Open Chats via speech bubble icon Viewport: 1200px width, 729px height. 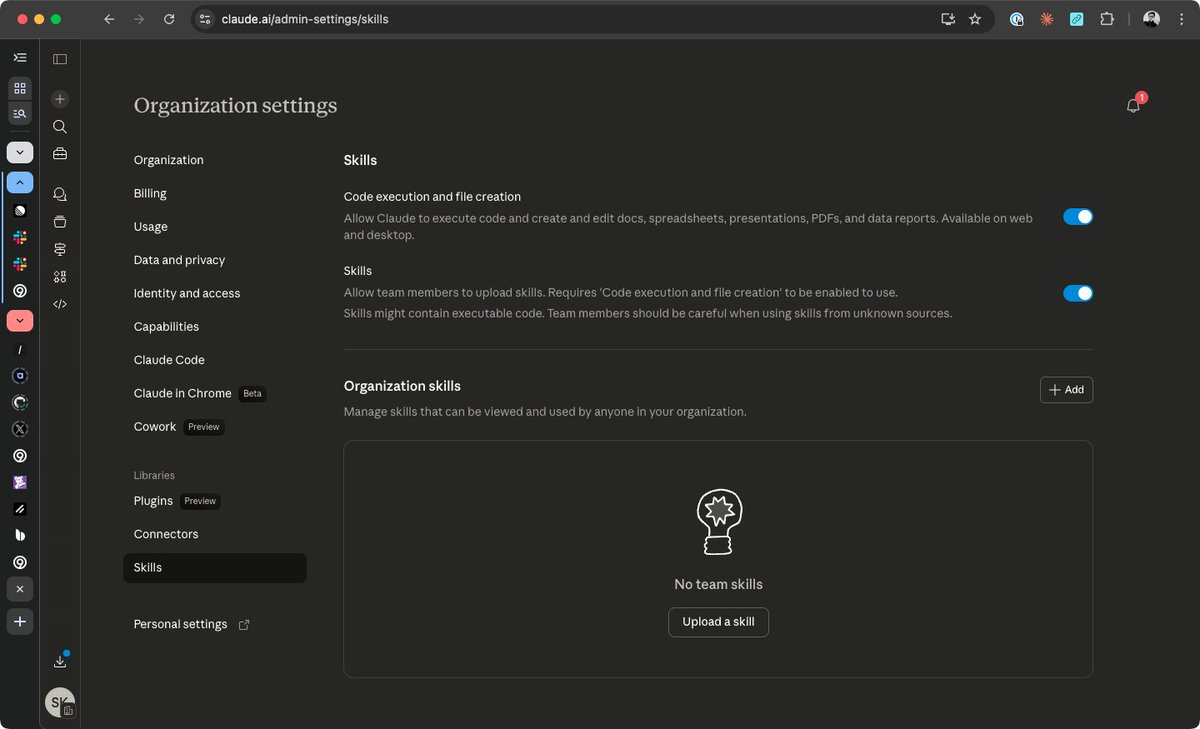click(60, 194)
